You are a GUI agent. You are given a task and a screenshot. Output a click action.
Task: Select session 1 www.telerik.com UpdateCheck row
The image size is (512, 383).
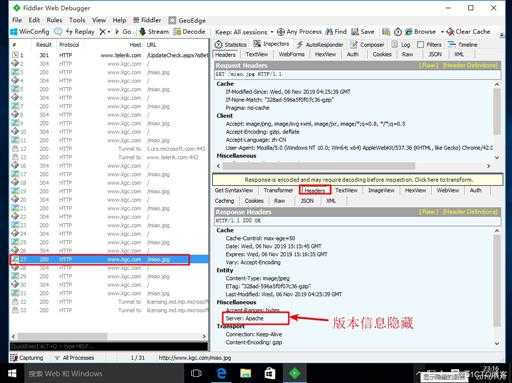(x=110, y=55)
